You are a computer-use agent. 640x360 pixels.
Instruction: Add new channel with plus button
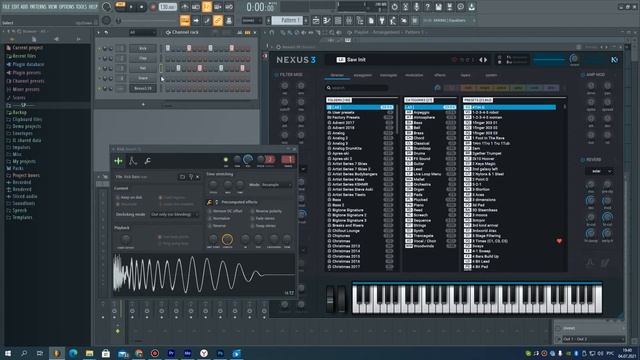point(143,104)
